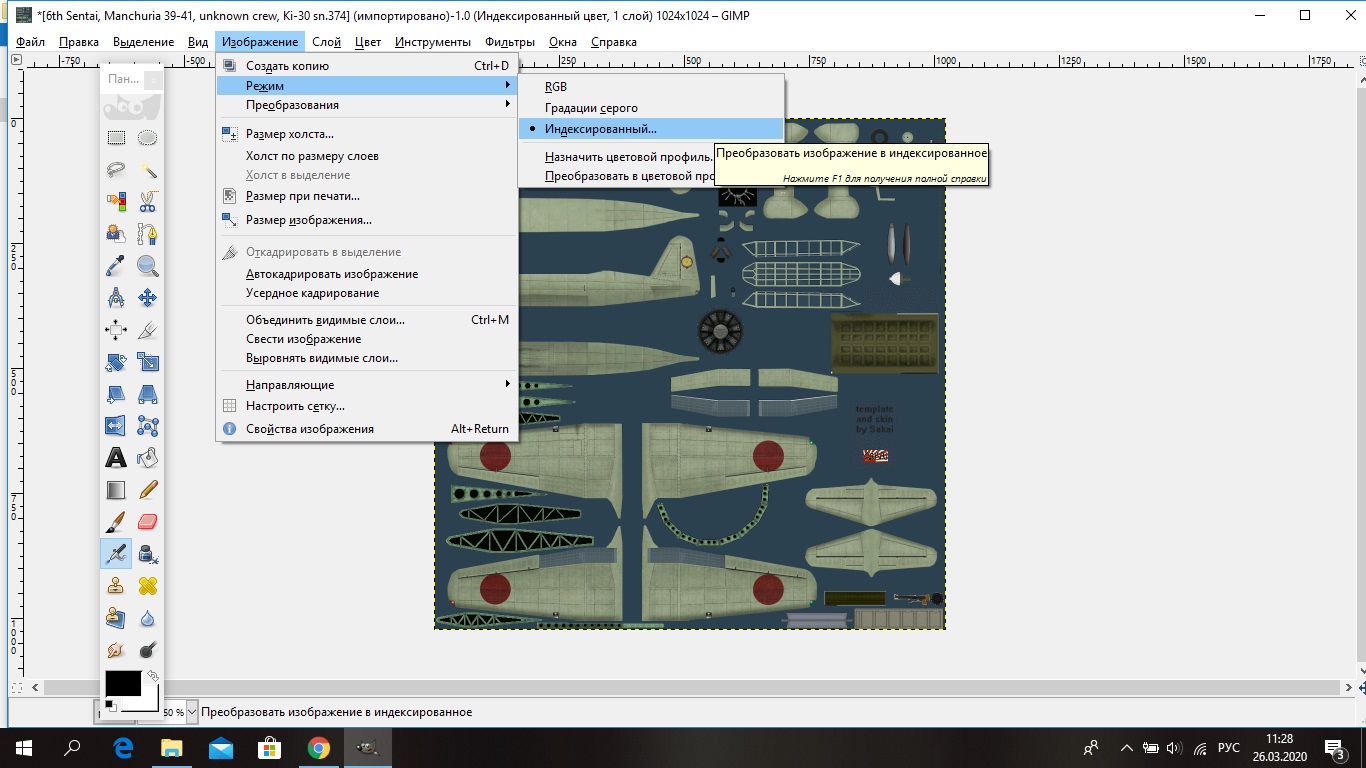Pick the Fuzzy Select magic wand tool
1366x768 pixels.
tap(148, 170)
